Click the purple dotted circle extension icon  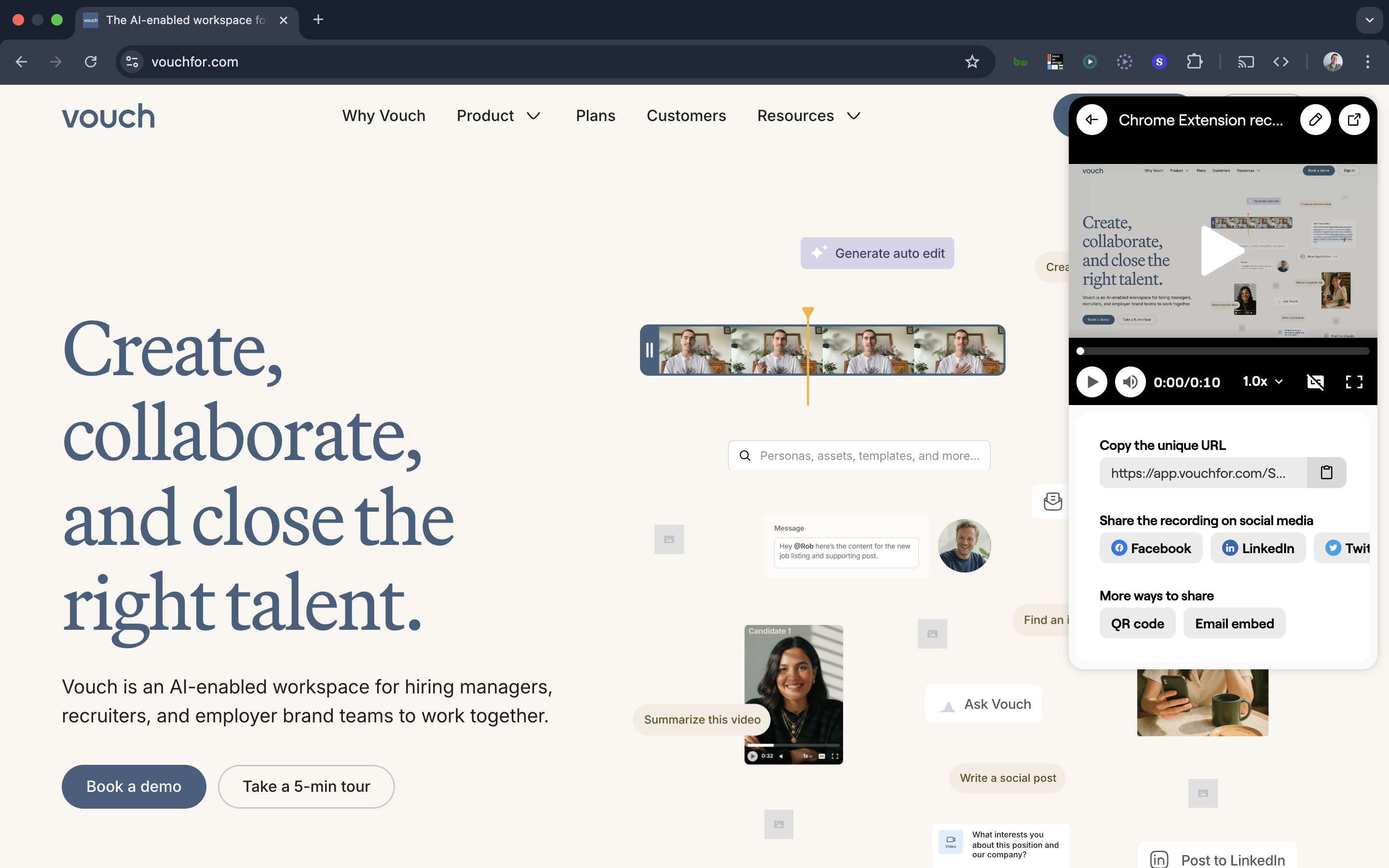pos(1124,61)
